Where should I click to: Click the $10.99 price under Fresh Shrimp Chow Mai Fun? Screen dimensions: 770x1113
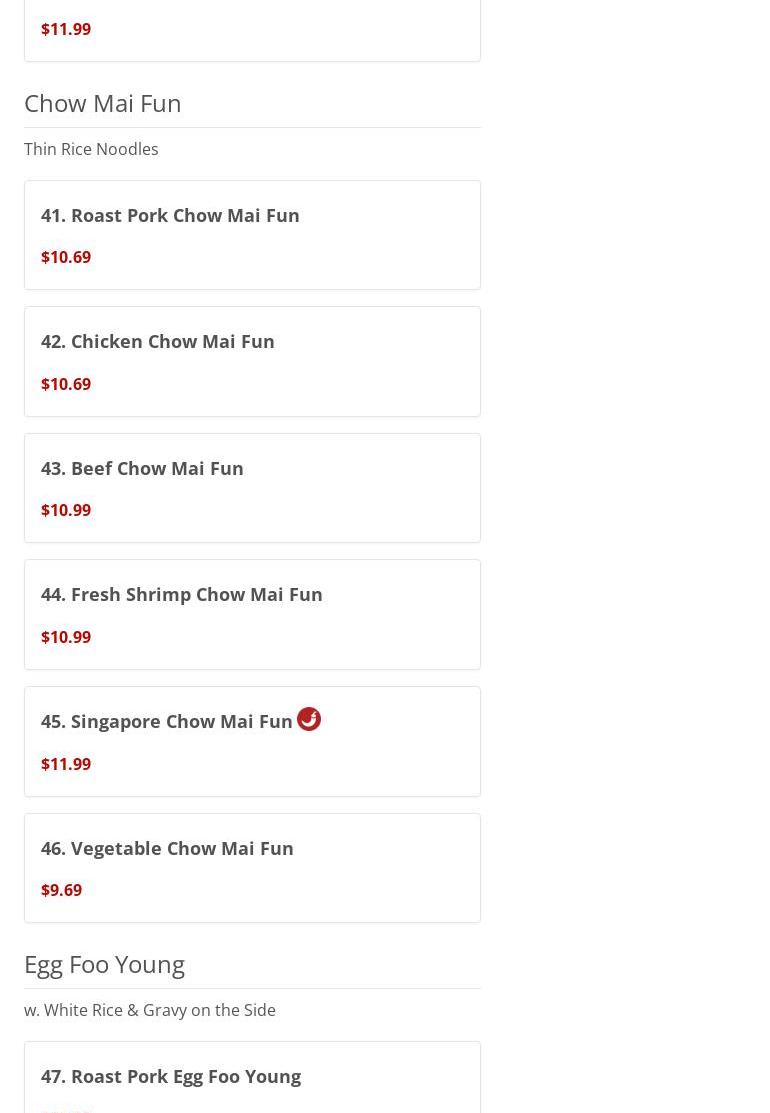66,637
